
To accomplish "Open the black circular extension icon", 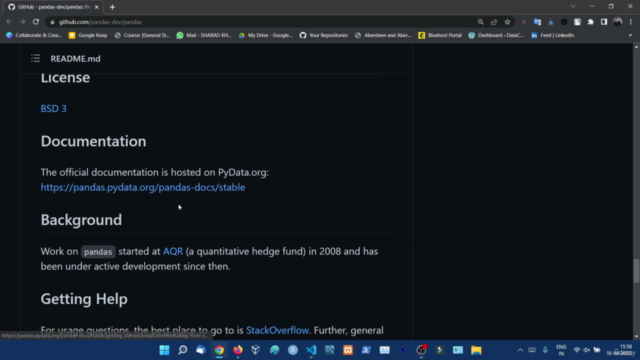I will 564,22.
